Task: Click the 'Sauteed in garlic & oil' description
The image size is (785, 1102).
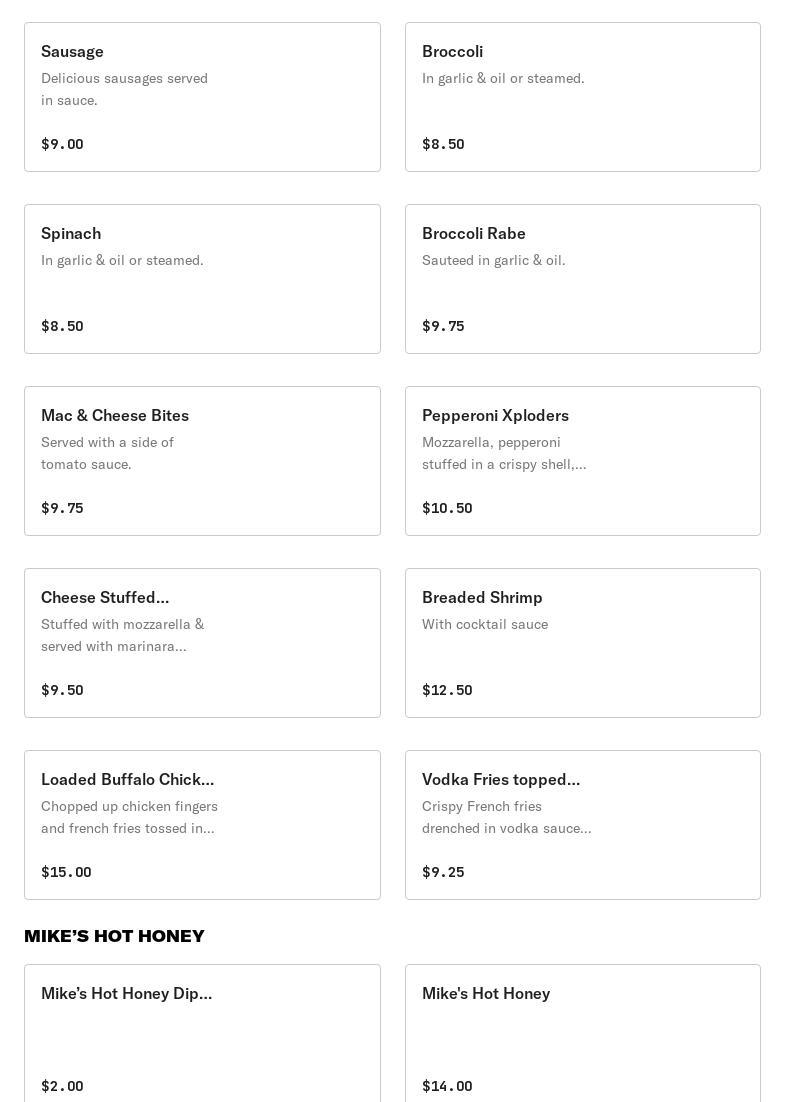Action: (x=493, y=260)
